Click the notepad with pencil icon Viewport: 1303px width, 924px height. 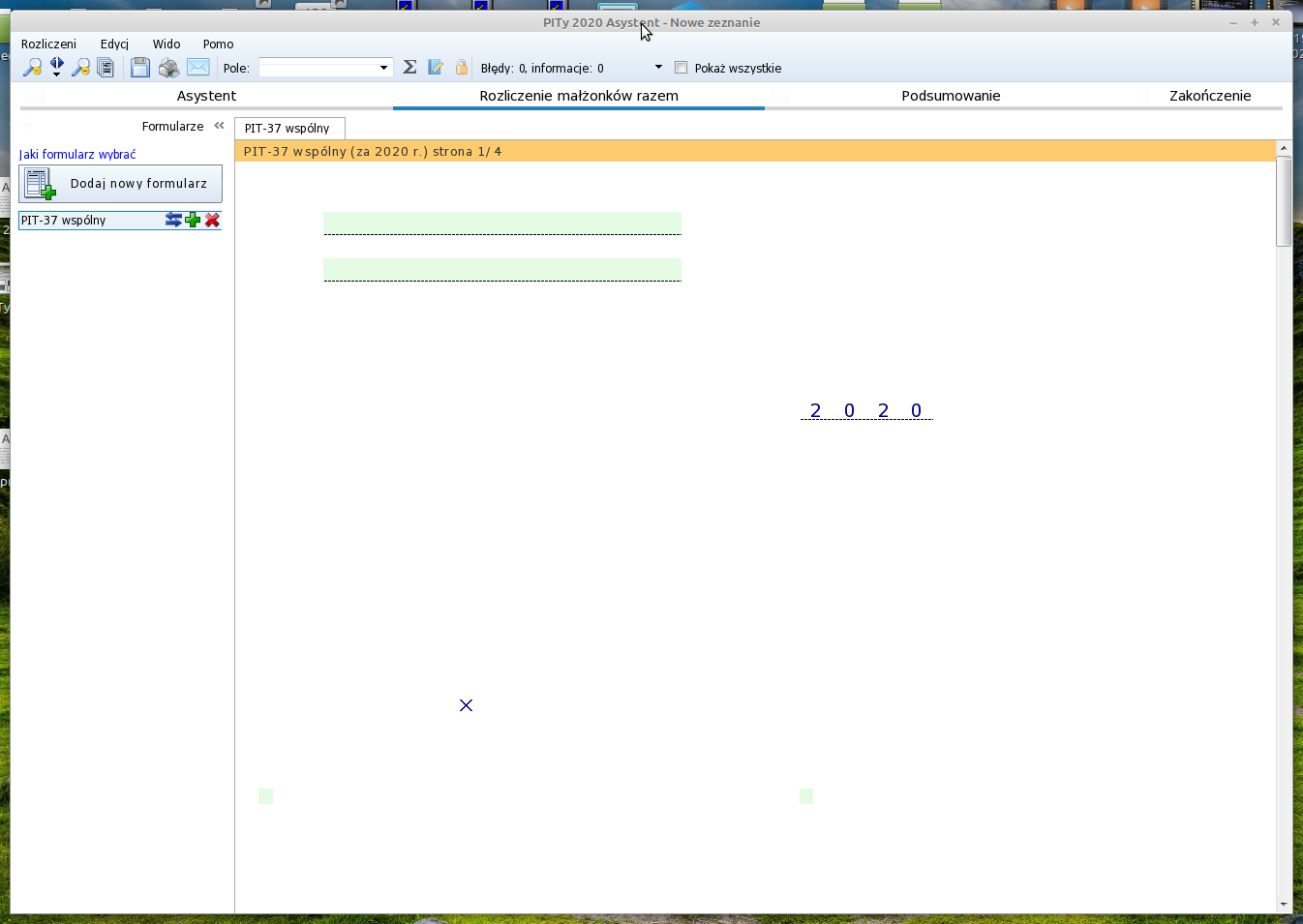click(x=436, y=68)
